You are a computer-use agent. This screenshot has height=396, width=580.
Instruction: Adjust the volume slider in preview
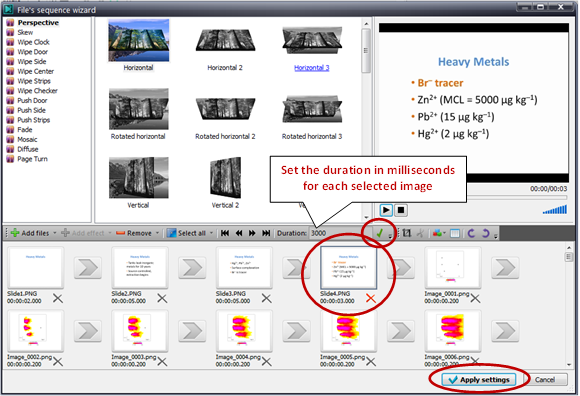tap(554, 210)
